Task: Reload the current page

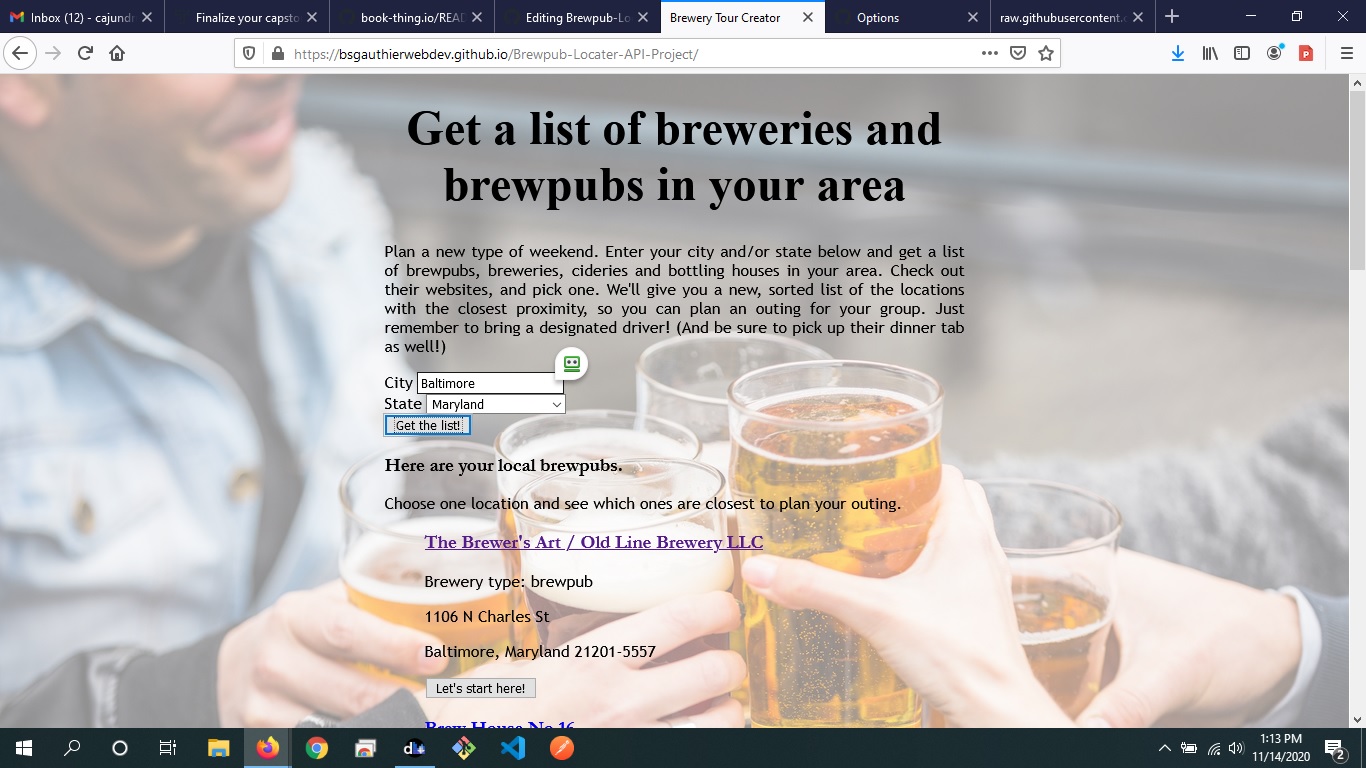Action: (x=85, y=53)
